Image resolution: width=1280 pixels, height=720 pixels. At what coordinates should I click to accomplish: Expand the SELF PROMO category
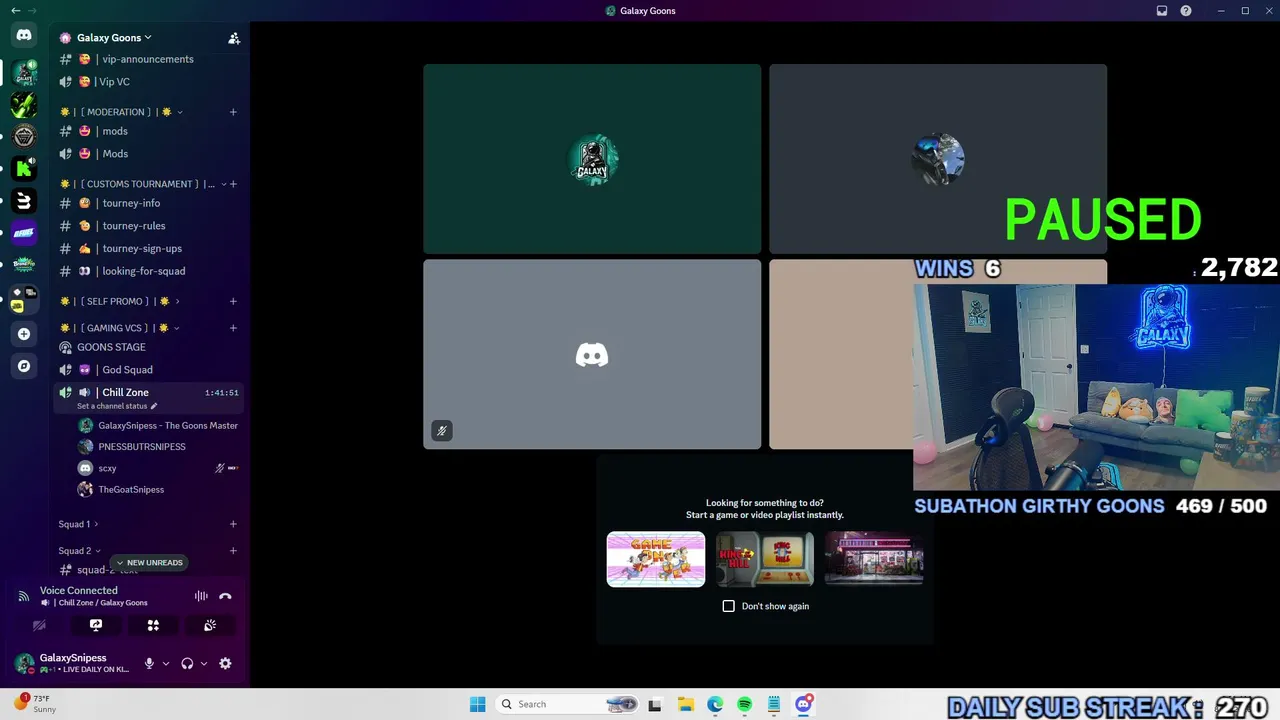coord(177,301)
